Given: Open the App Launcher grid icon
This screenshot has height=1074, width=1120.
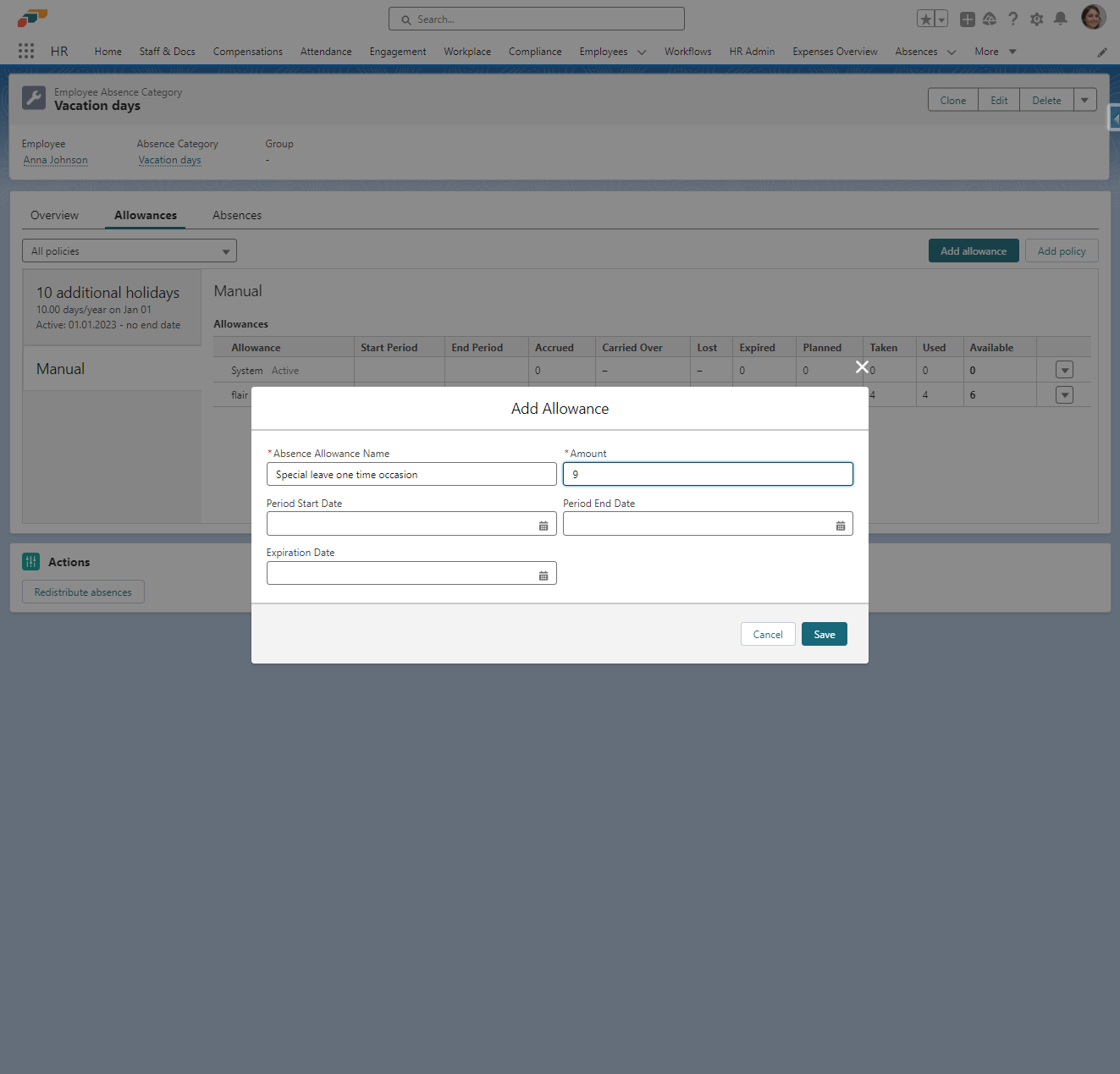Looking at the screenshot, I should click(26, 51).
